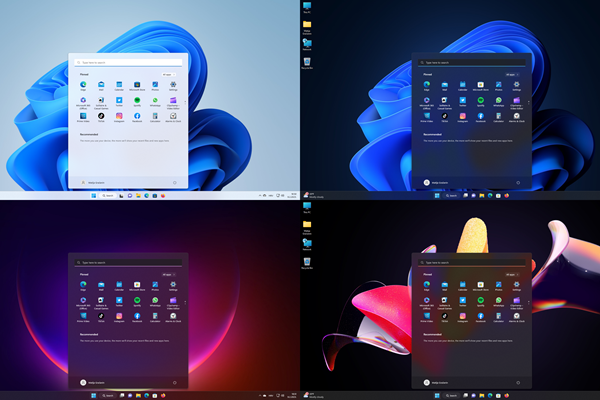Open Recycle Bin on the dark blue bloom desktop
This screenshot has height=400, width=600.
point(307,62)
